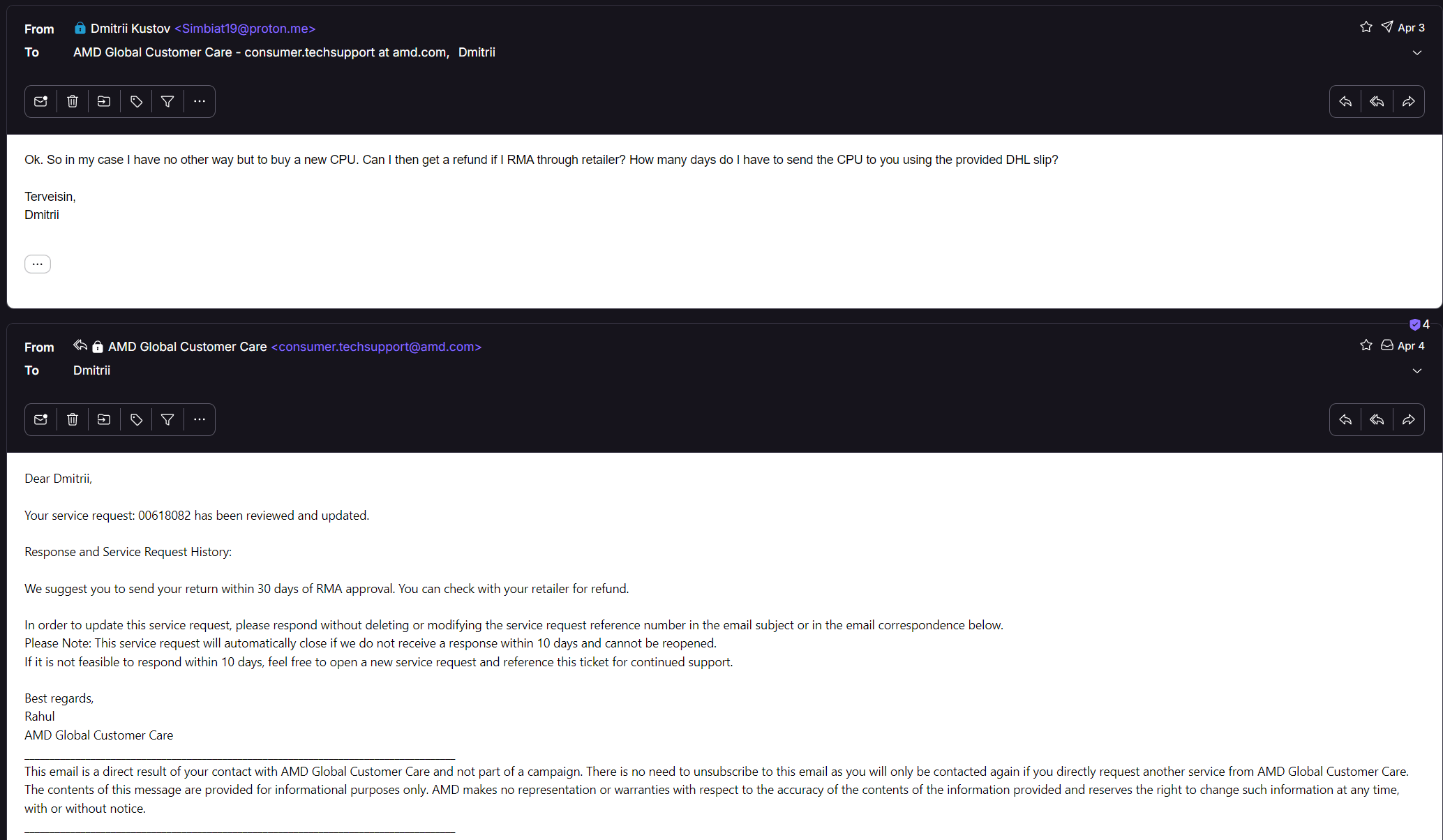Reply all on the Apr 4 email
The image size is (1443, 840).
pyautogui.click(x=1377, y=420)
